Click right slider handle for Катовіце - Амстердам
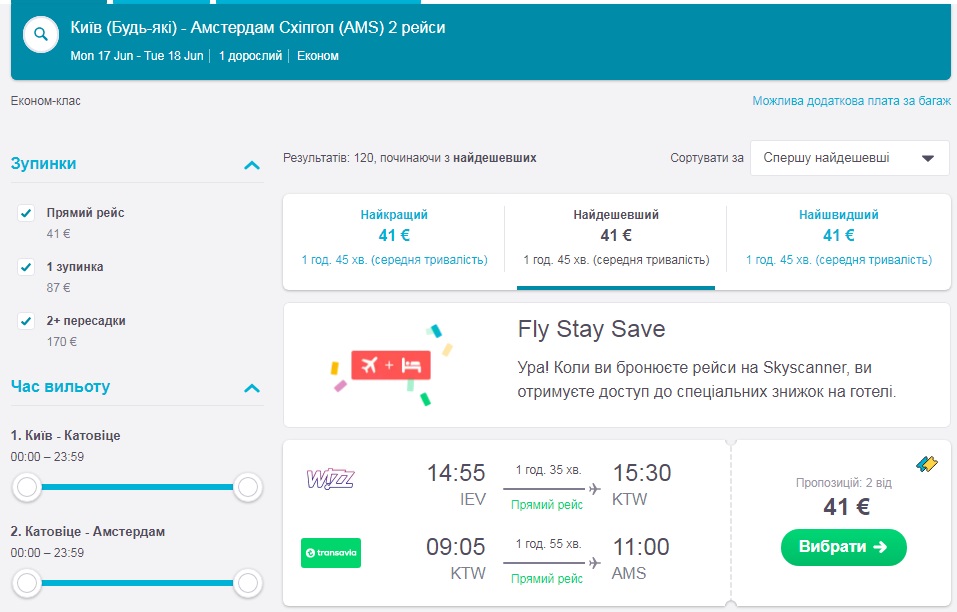The image size is (957, 612). 247,582
